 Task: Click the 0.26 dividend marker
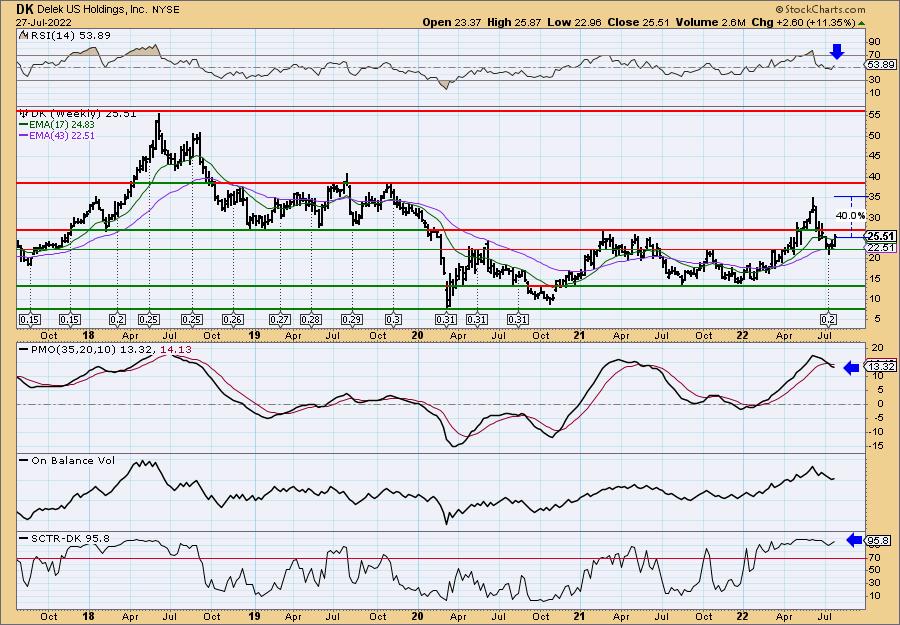pyautogui.click(x=234, y=319)
